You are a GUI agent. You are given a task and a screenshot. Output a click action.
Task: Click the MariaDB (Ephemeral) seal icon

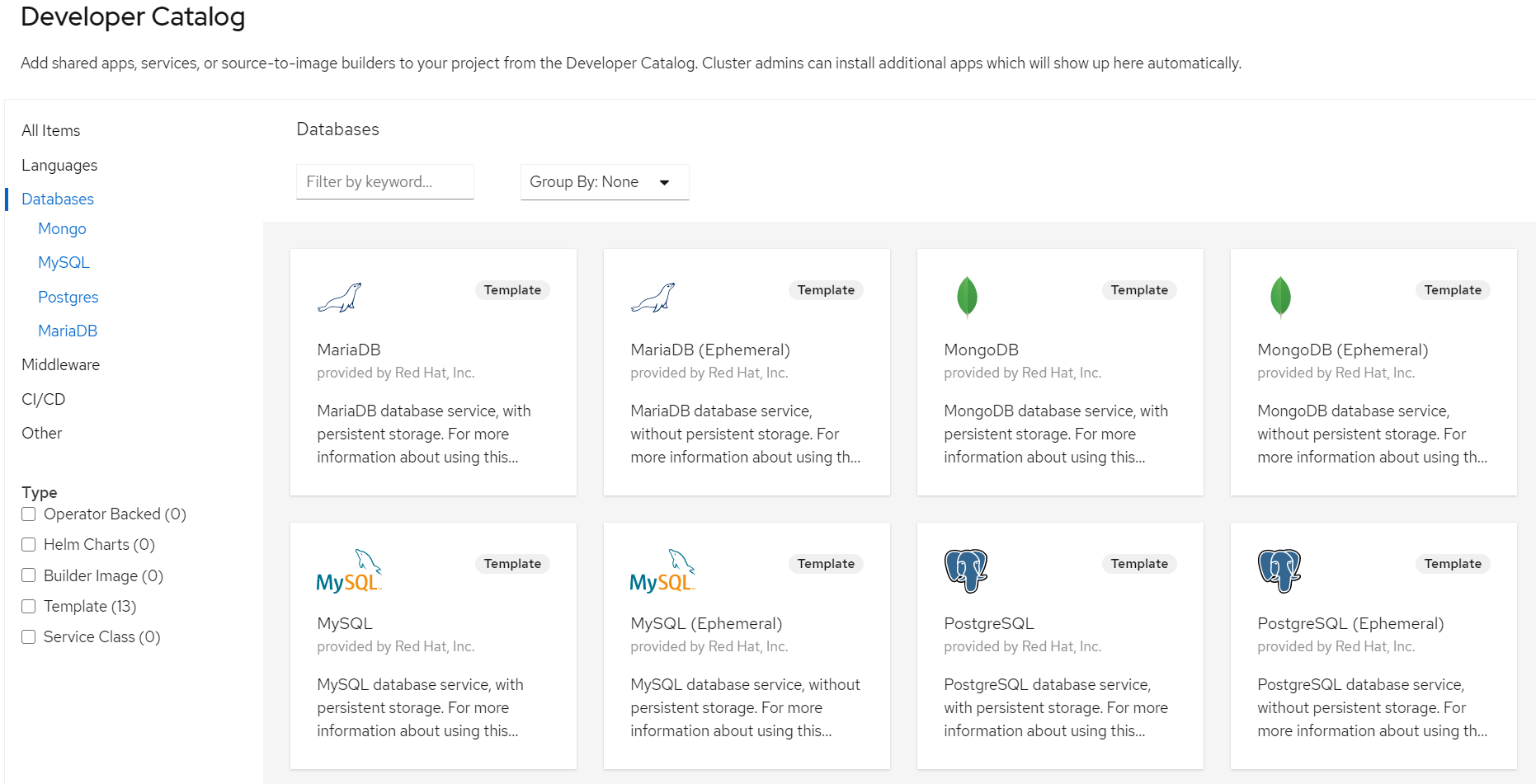653,298
